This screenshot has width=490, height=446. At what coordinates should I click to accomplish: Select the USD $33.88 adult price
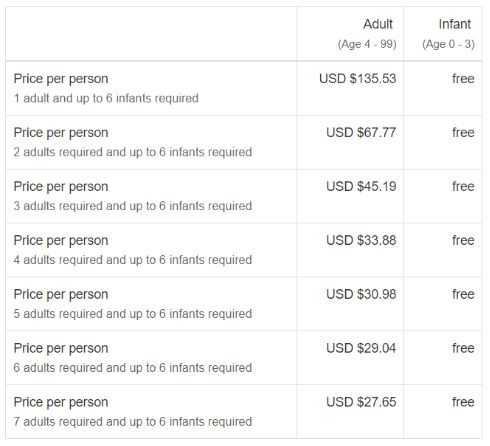point(361,240)
